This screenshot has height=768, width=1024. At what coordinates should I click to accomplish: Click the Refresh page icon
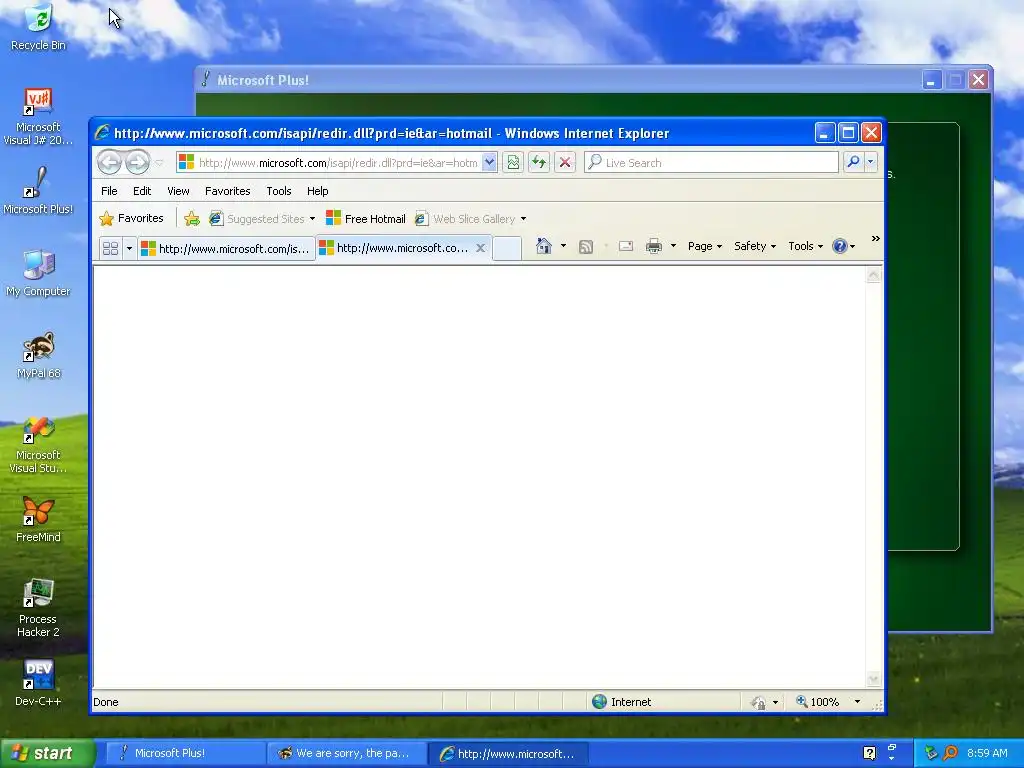tap(539, 163)
